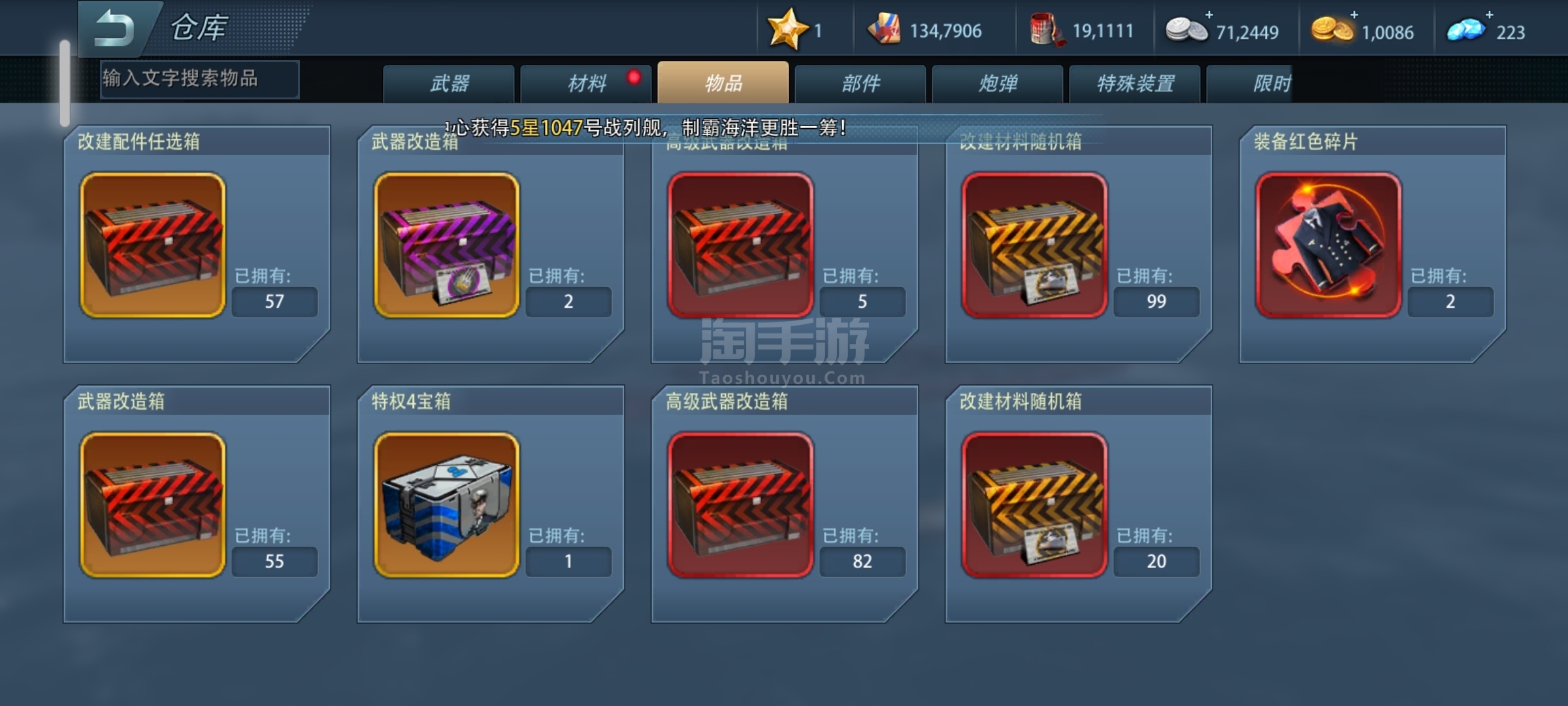Go back using the return arrow icon

114,29
